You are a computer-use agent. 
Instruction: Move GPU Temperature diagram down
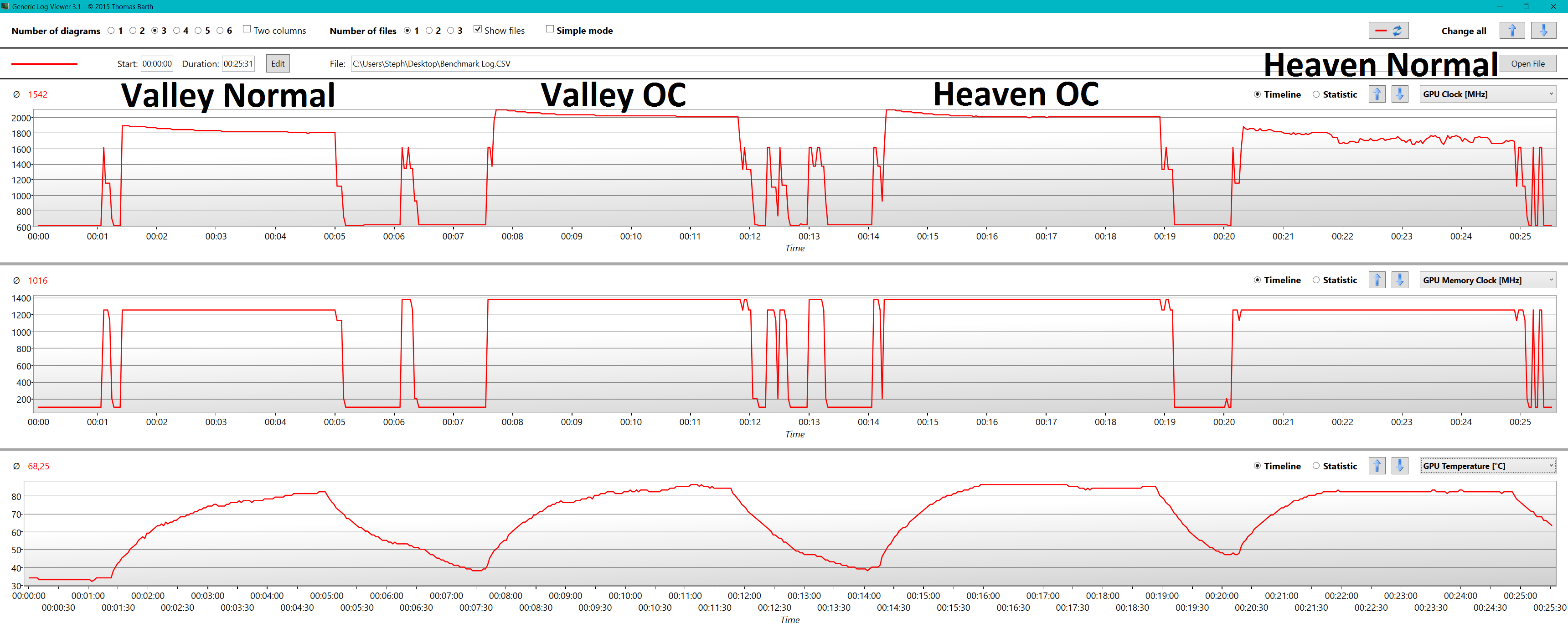[1400, 466]
